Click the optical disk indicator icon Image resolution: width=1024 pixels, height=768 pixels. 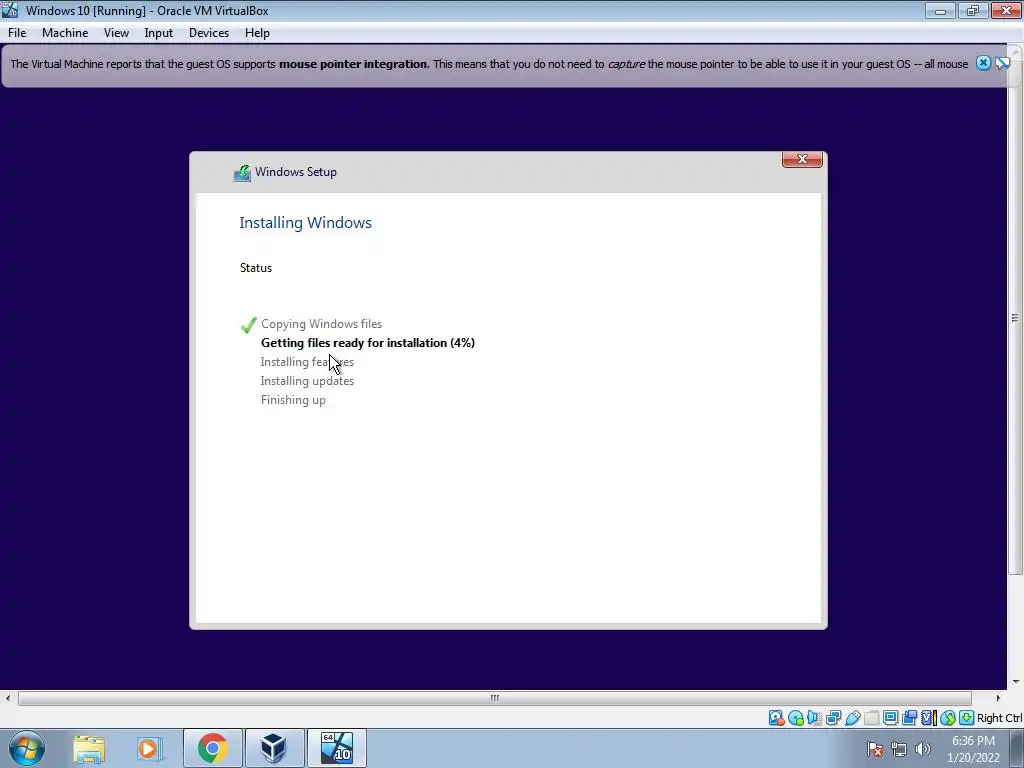click(x=795, y=718)
